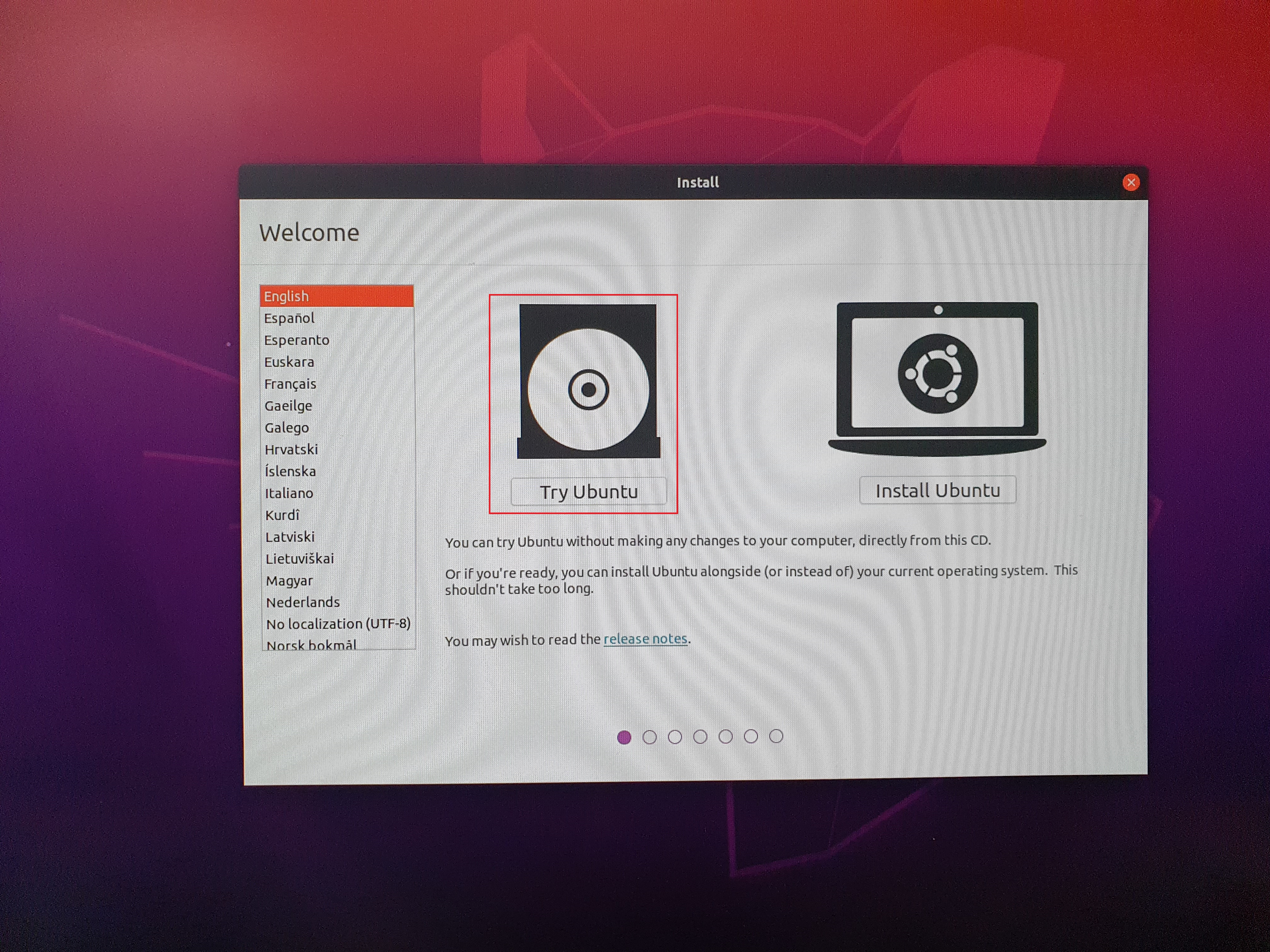The width and height of the screenshot is (1270, 952).
Task: Close the Install window with red X
Action: click(1130, 183)
